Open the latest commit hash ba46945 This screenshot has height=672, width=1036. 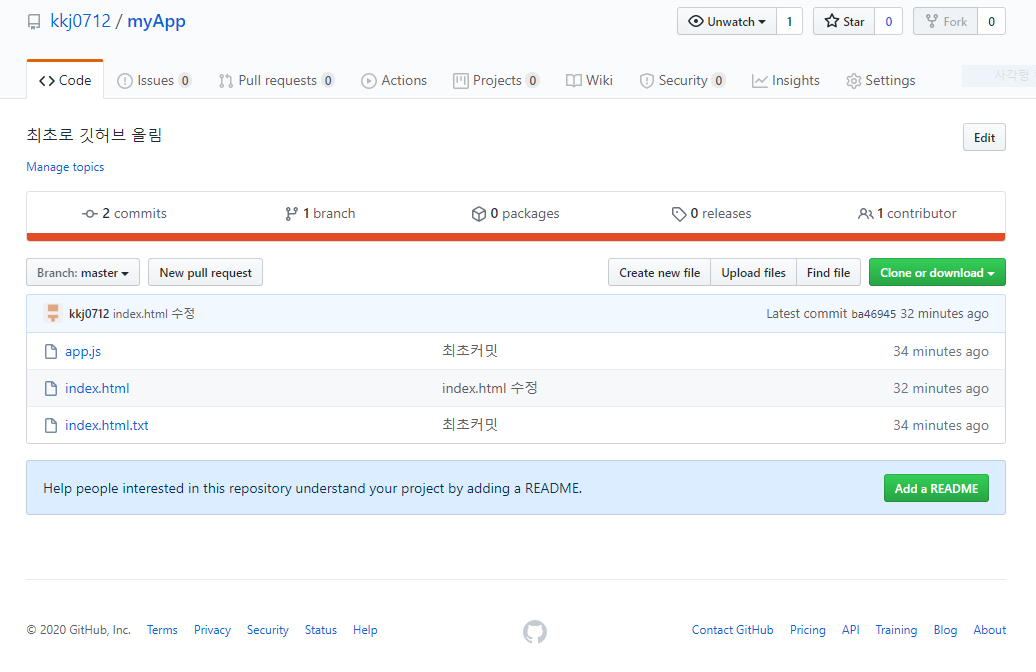pos(873,314)
